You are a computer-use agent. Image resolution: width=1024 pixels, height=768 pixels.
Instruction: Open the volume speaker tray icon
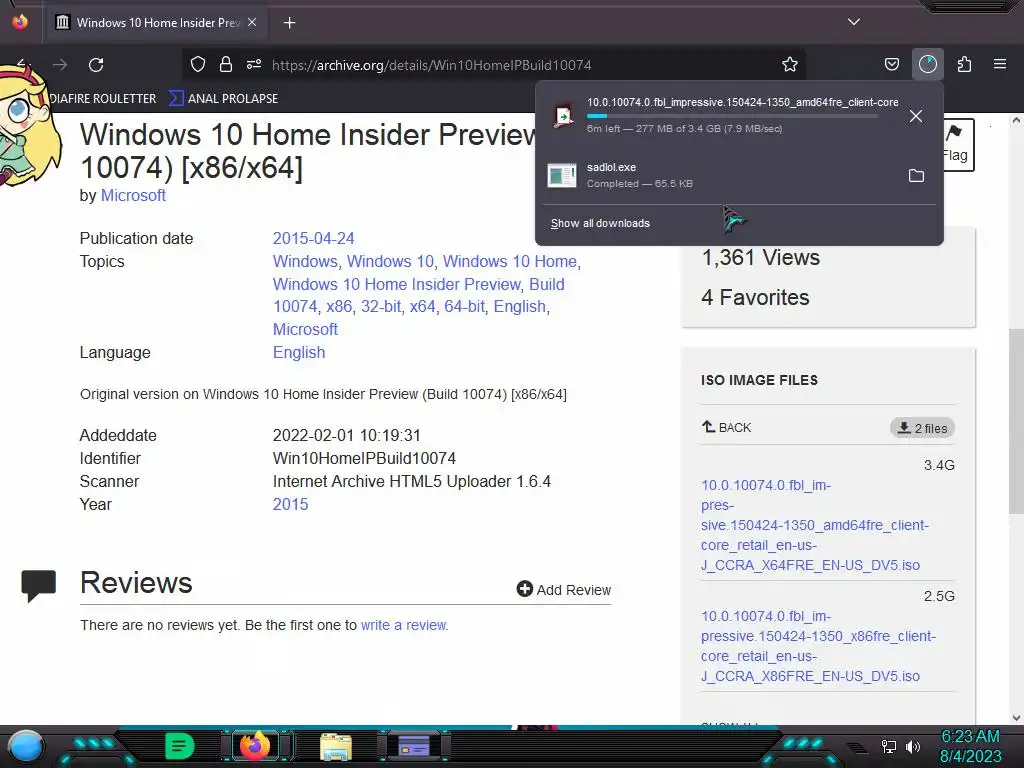click(913, 746)
